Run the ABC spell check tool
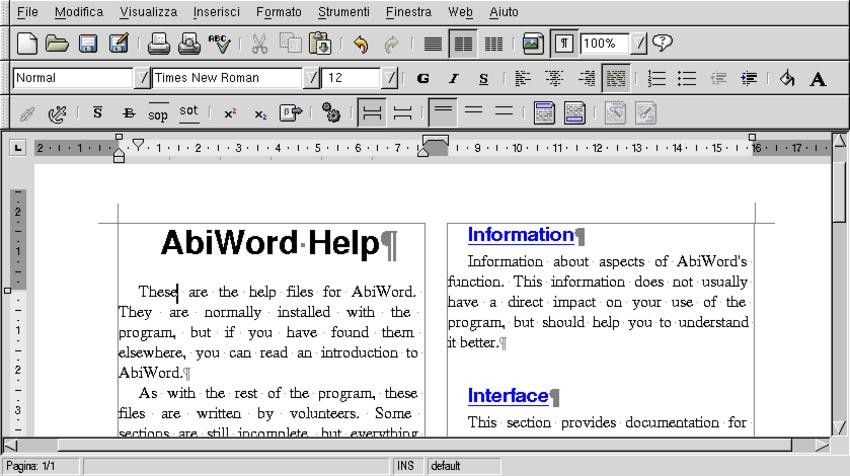Image resolution: width=850 pixels, height=476 pixels. 220,43
